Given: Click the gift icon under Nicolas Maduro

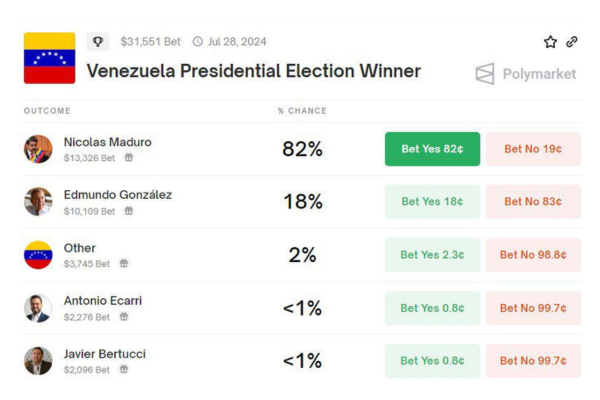Looking at the screenshot, I should (x=129, y=158).
